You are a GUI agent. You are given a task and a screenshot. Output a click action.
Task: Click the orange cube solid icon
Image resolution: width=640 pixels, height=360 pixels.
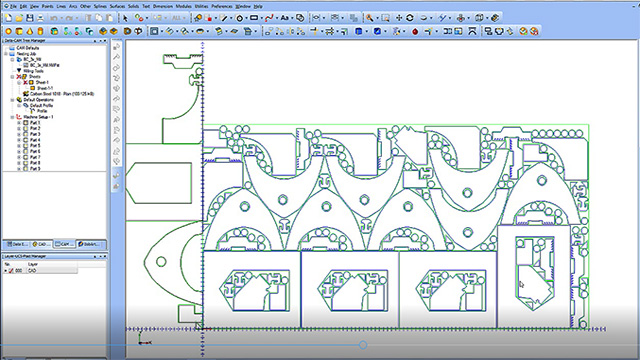click(x=19, y=31)
